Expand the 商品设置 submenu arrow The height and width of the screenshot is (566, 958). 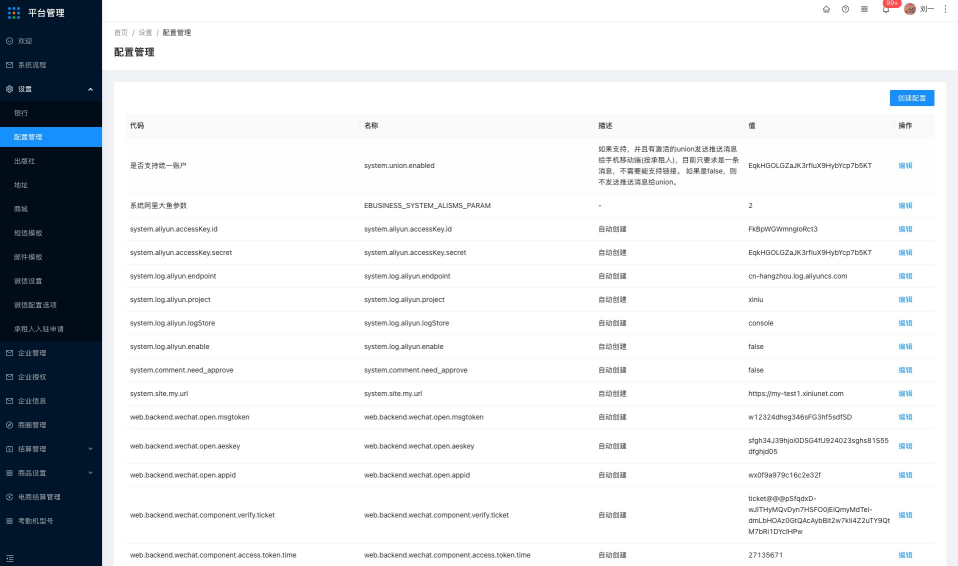coord(90,473)
